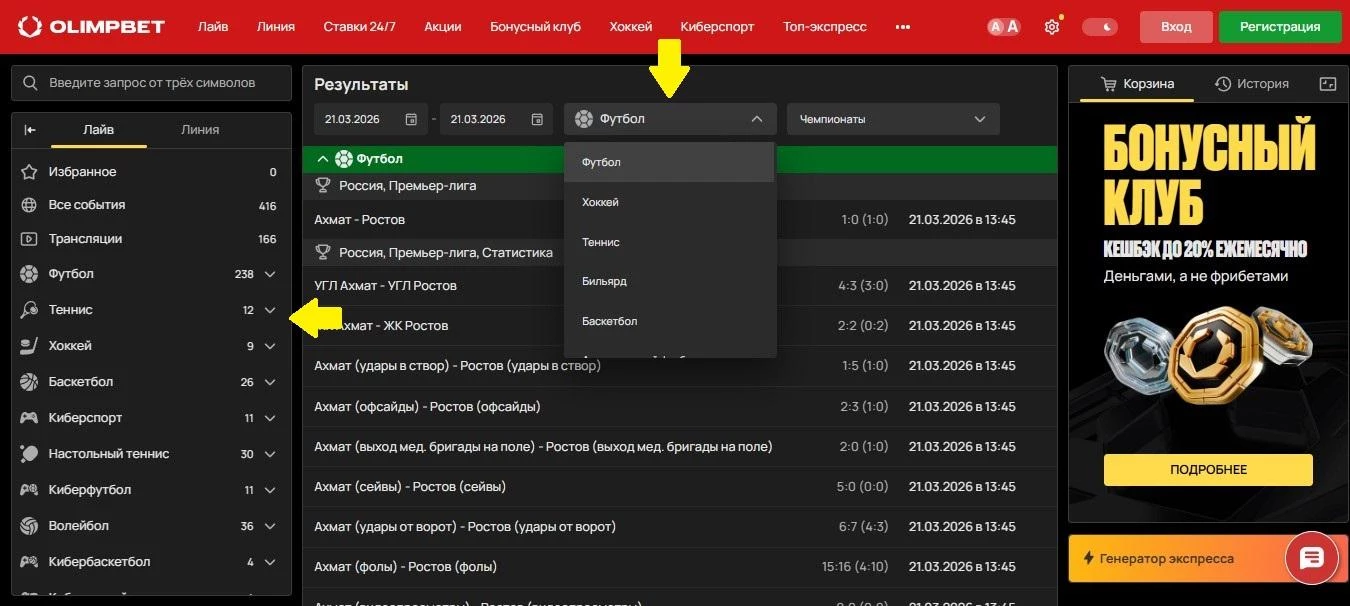Click the expand panel icon beside История
This screenshot has height=606, width=1350.
tap(1328, 84)
